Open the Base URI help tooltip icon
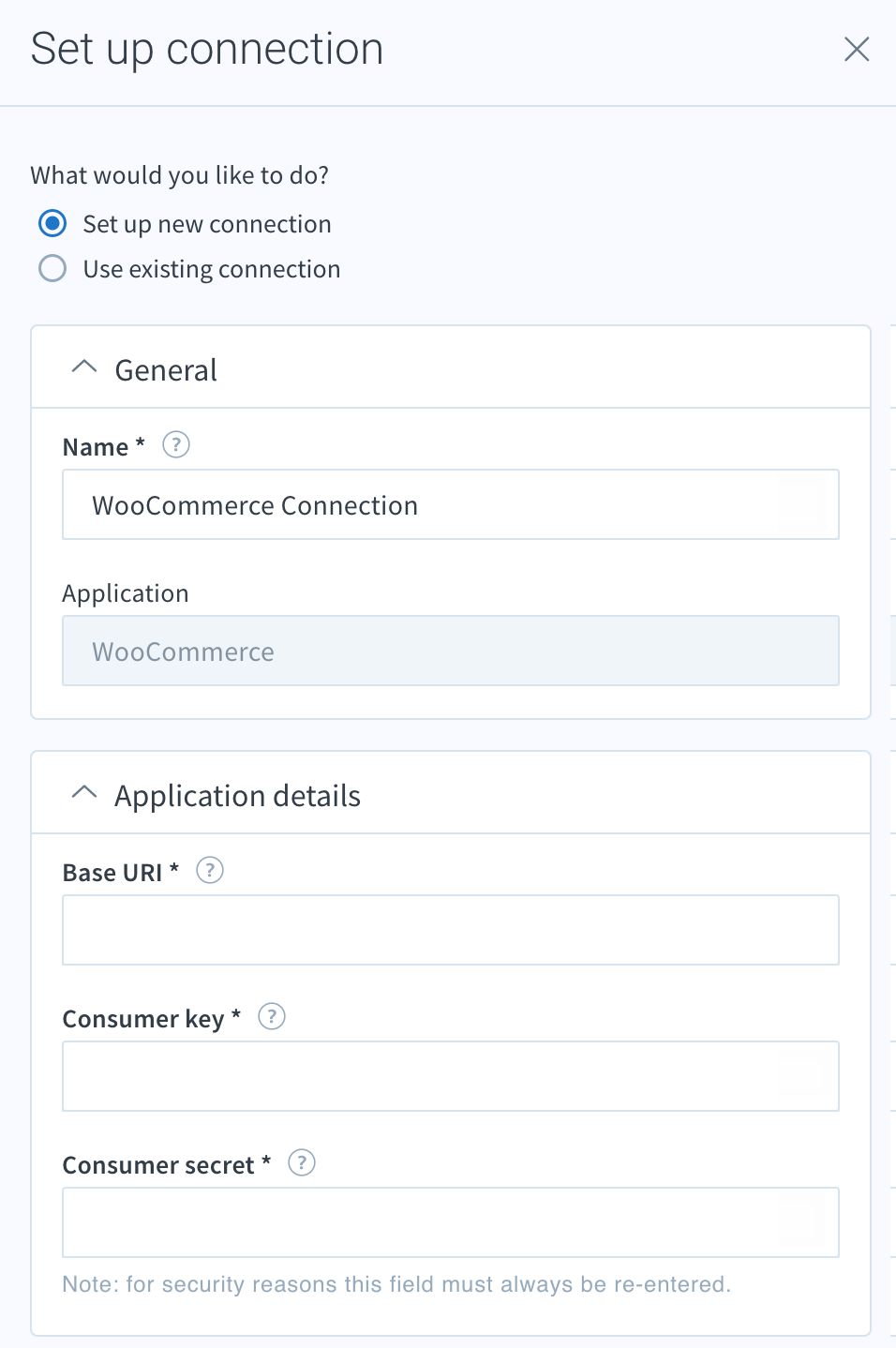Screen dimensions: 896x1348 [210, 871]
